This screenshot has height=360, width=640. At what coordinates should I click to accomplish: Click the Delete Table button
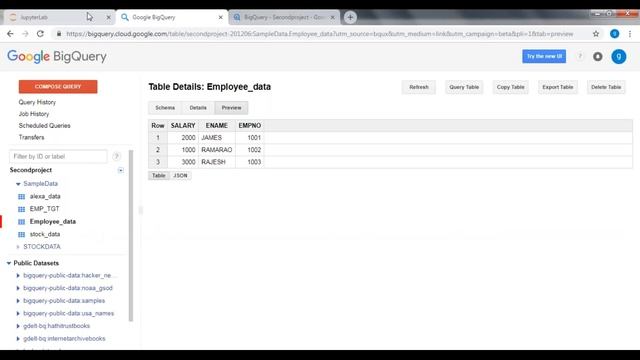coord(606,87)
